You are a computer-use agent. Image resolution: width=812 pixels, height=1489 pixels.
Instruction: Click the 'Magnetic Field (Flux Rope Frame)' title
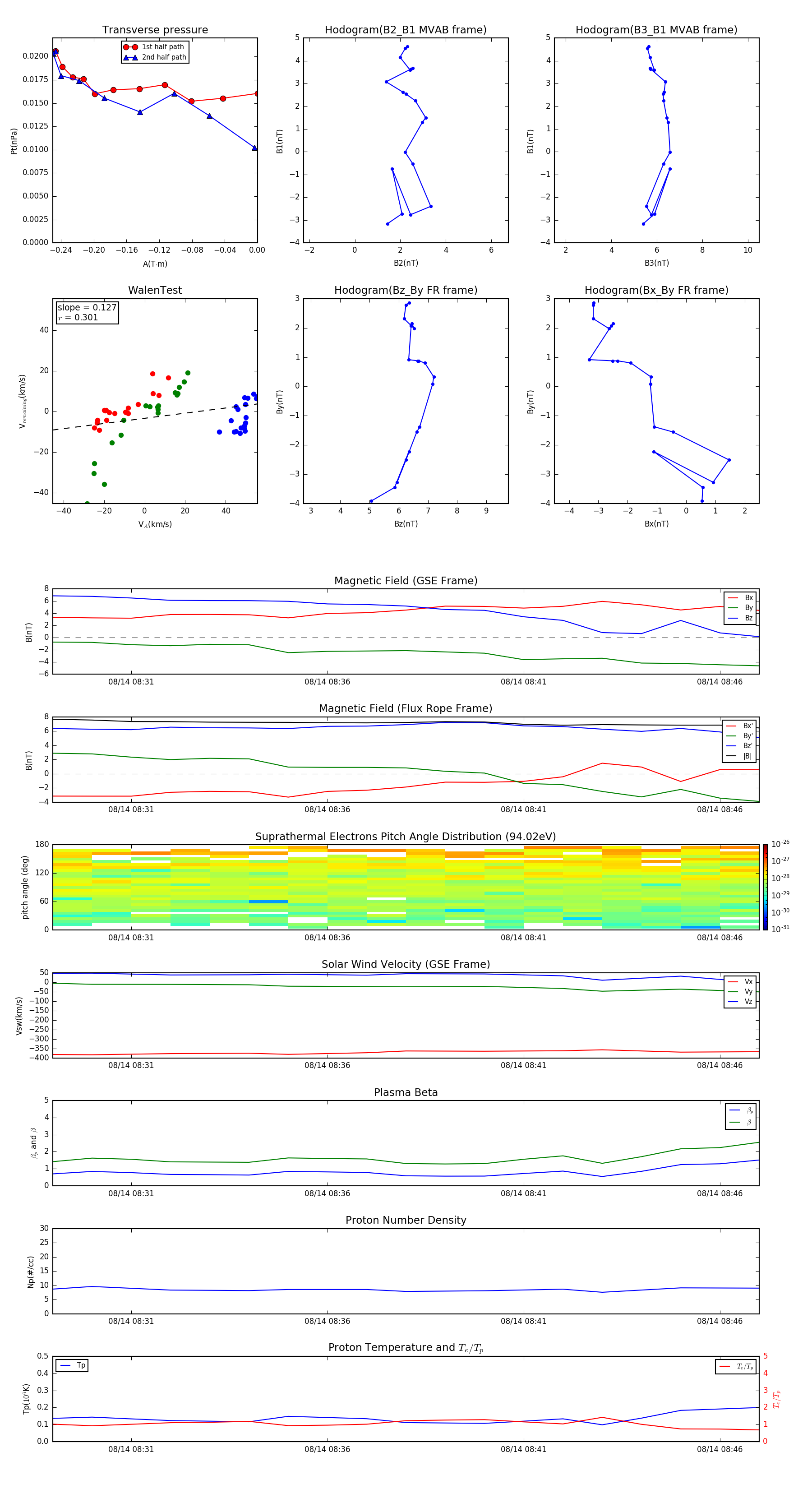click(x=406, y=709)
